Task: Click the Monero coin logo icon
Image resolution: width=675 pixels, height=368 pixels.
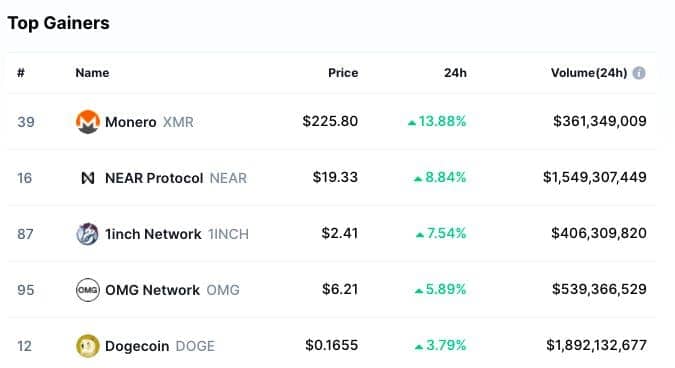Action: [88, 122]
